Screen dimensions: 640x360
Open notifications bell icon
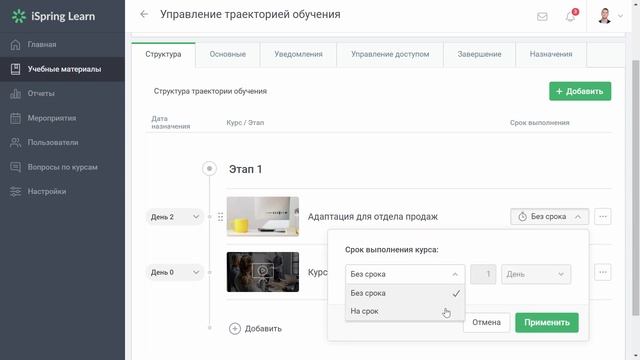(571, 17)
